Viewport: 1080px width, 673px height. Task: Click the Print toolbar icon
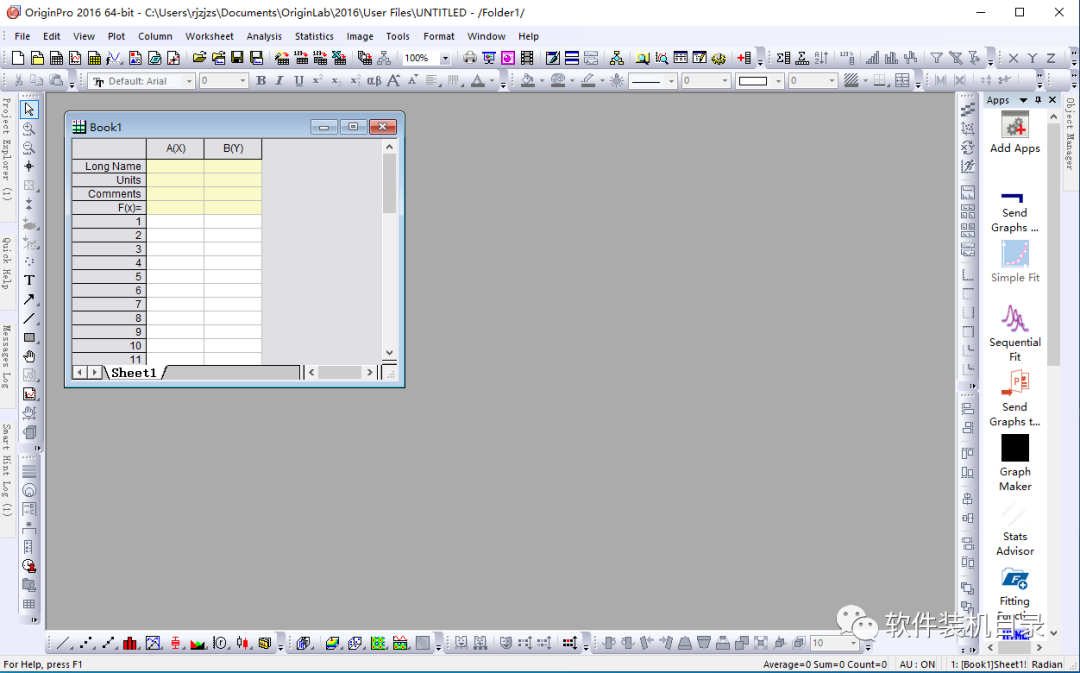[x=470, y=59]
